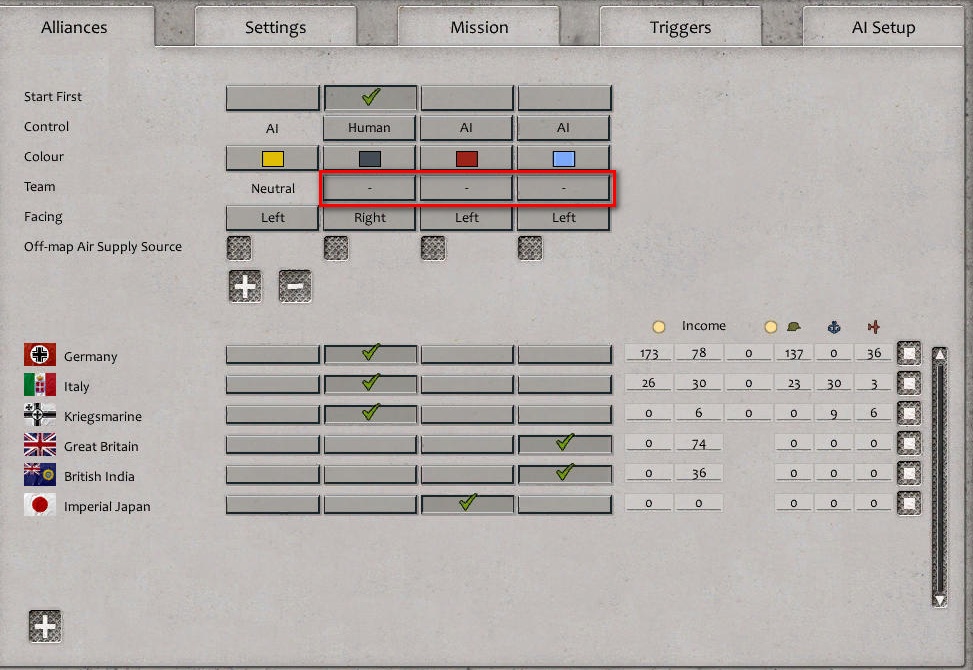
Task: Set team for the blue alliance
Action: (564, 188)
